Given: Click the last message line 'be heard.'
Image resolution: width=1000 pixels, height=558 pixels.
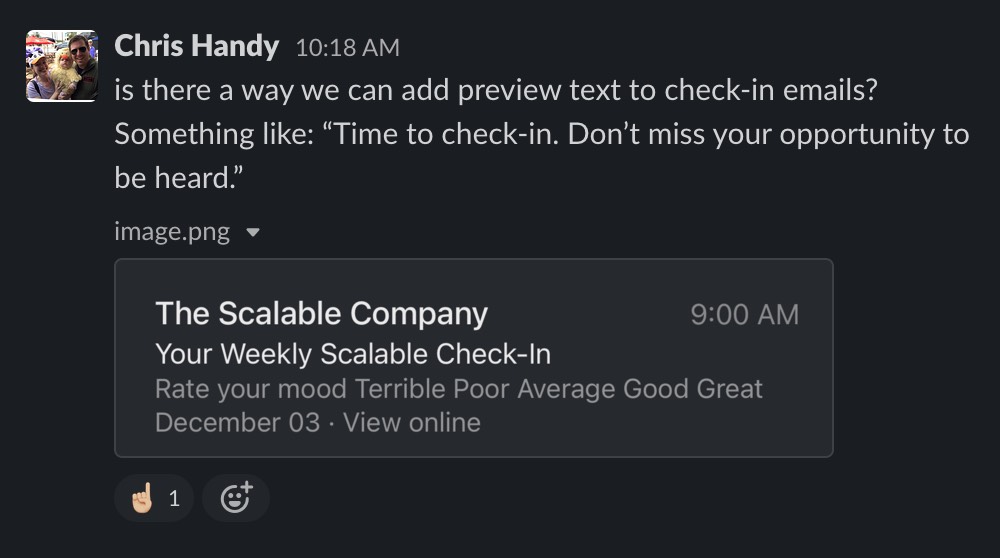Looking at the screenshot, I should point(179,177).
